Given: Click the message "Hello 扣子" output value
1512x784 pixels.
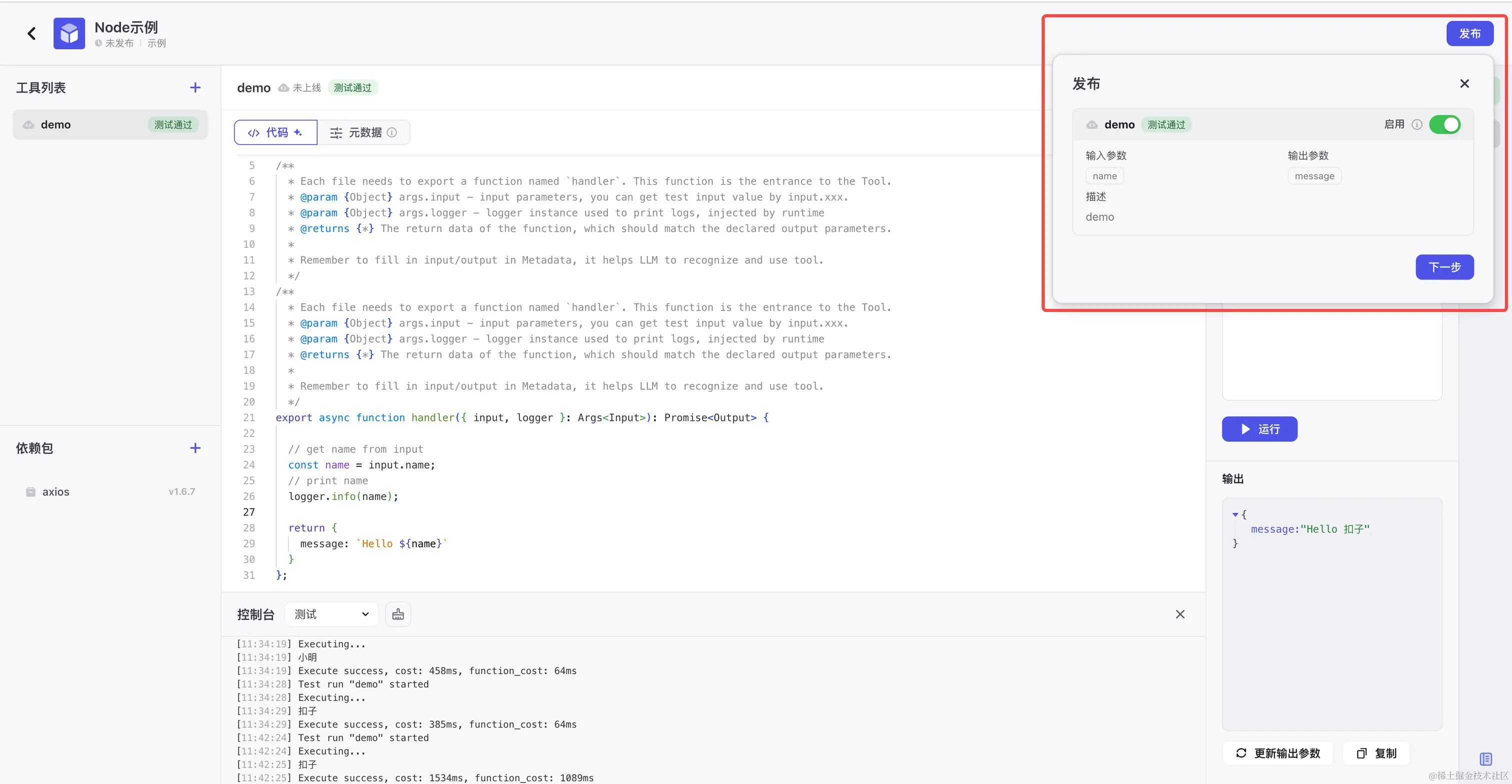Looking at the screenshot, I should [1310, 529].
